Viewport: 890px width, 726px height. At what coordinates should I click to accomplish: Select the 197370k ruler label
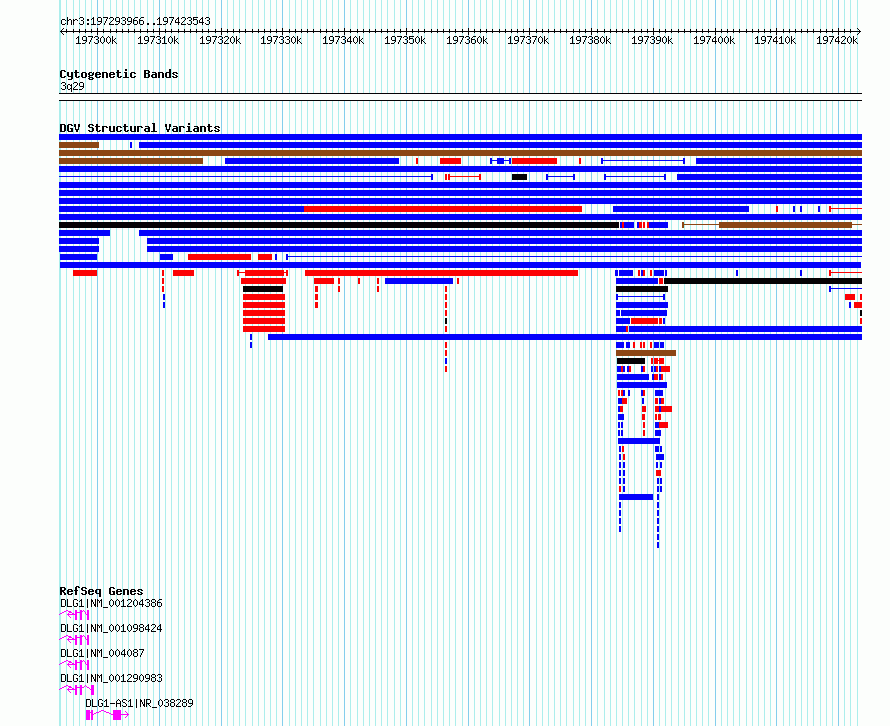pos(528,40)
